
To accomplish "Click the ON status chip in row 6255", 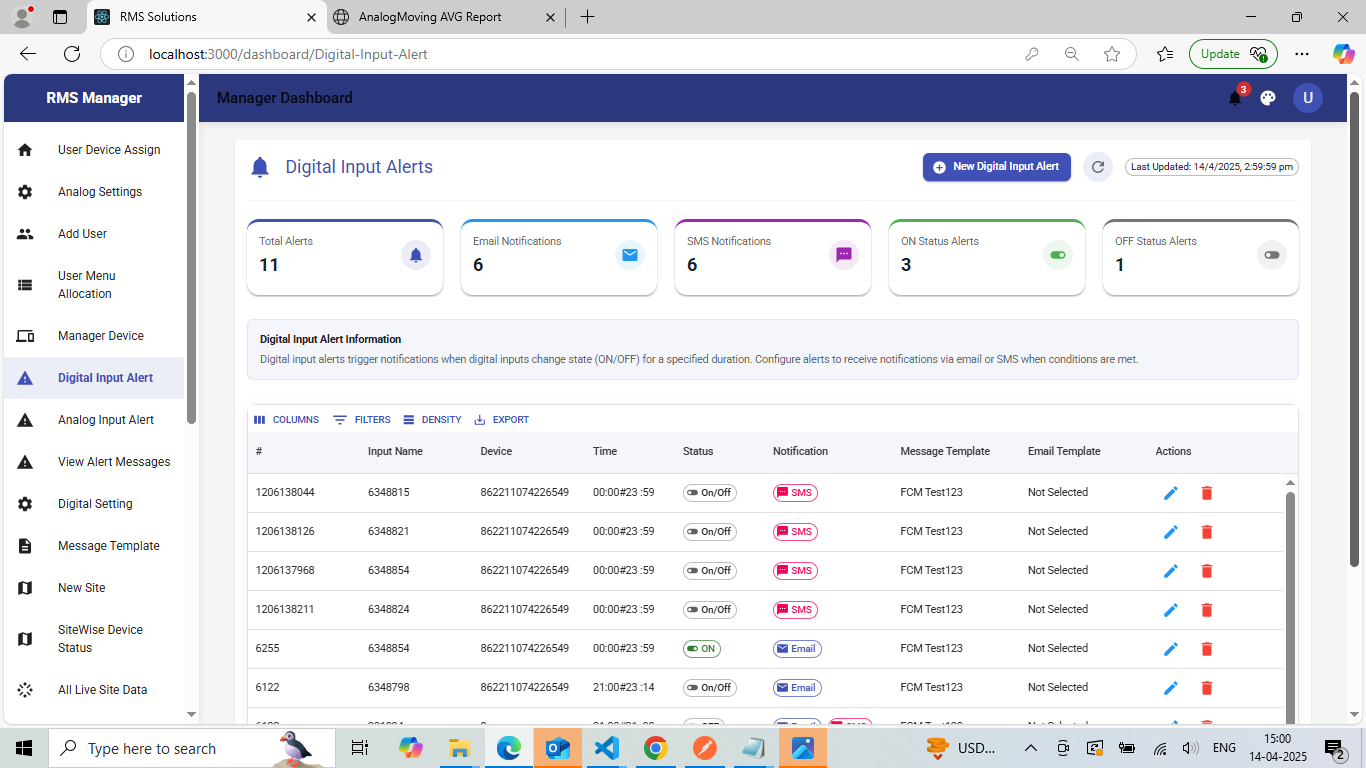I will 702,649.
